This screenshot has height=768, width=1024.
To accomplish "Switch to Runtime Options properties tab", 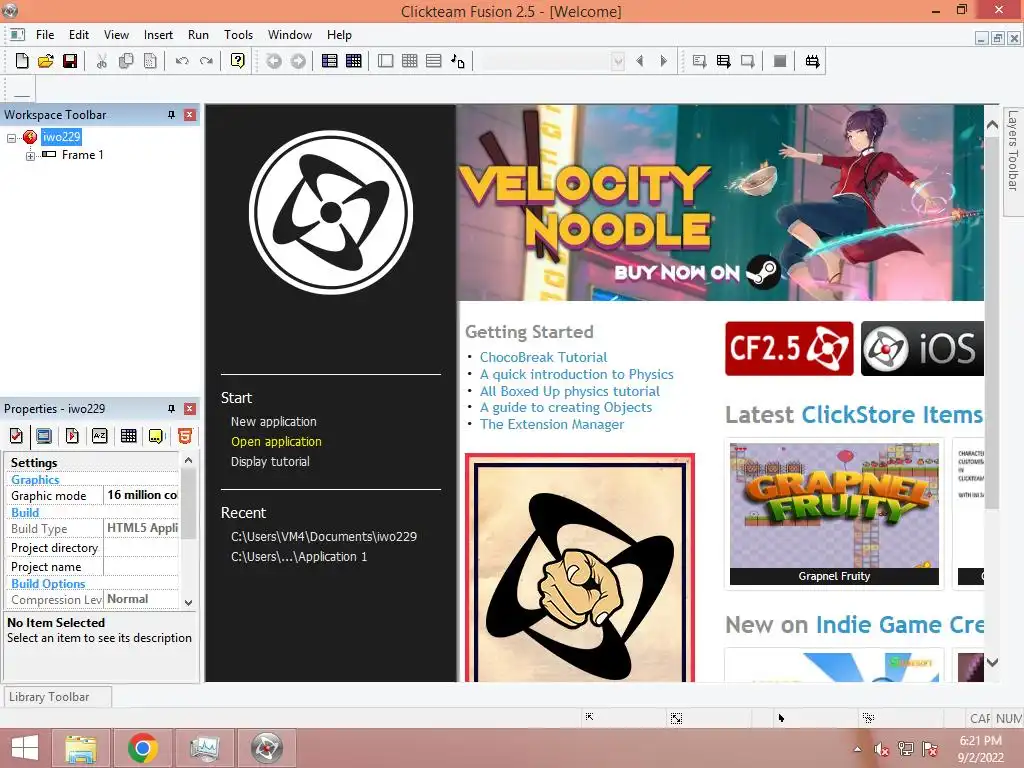I will coord(72,436).
